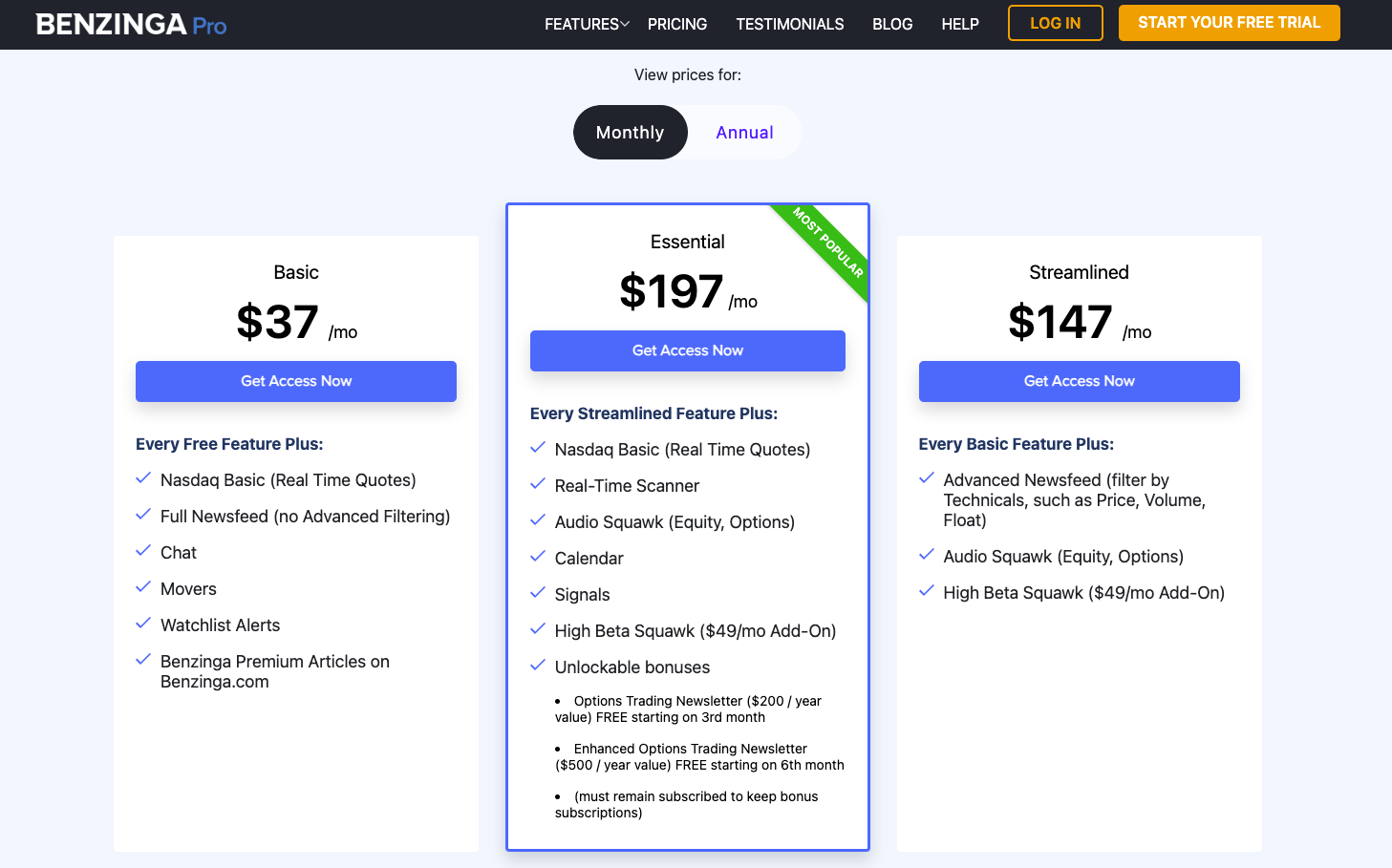The height and width of the screenshot is (868, 1392).
Task: Click checkmark next to Chat
Action: coord(143,551)
